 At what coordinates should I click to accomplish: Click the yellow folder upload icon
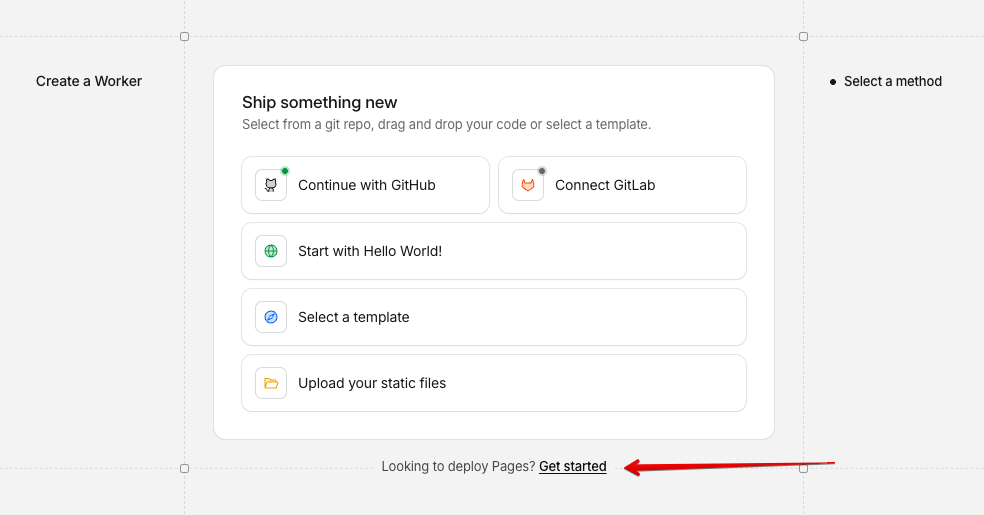point(270,383)
